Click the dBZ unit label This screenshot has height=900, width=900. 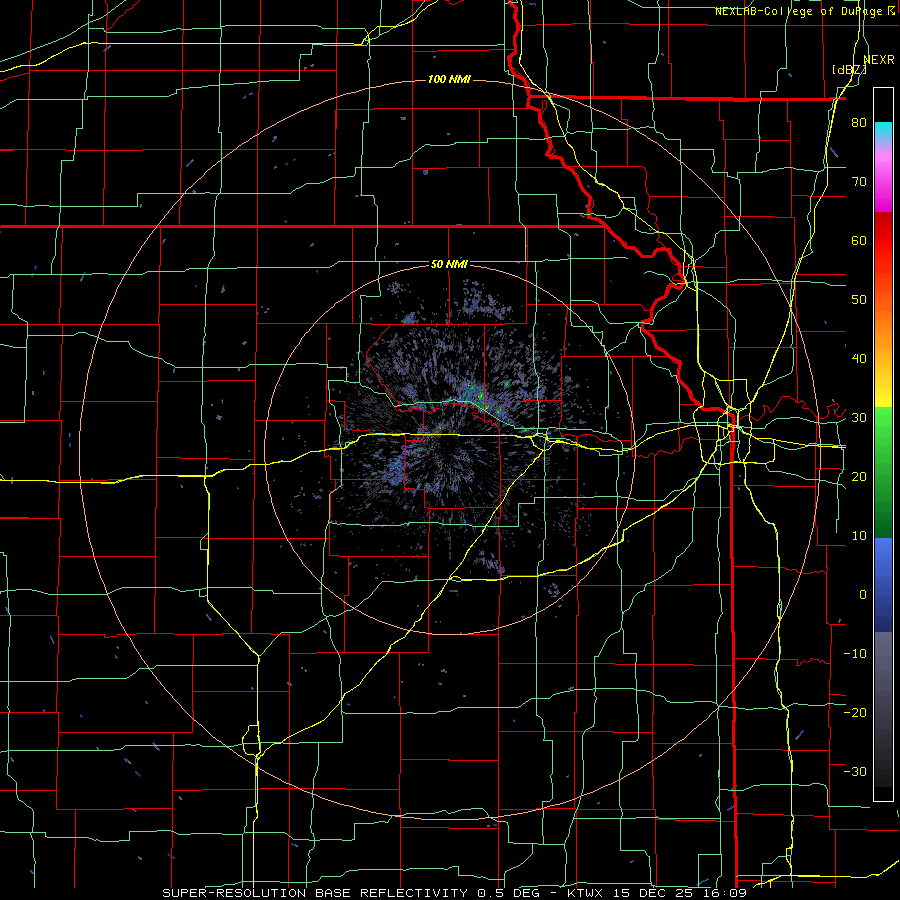849,70
